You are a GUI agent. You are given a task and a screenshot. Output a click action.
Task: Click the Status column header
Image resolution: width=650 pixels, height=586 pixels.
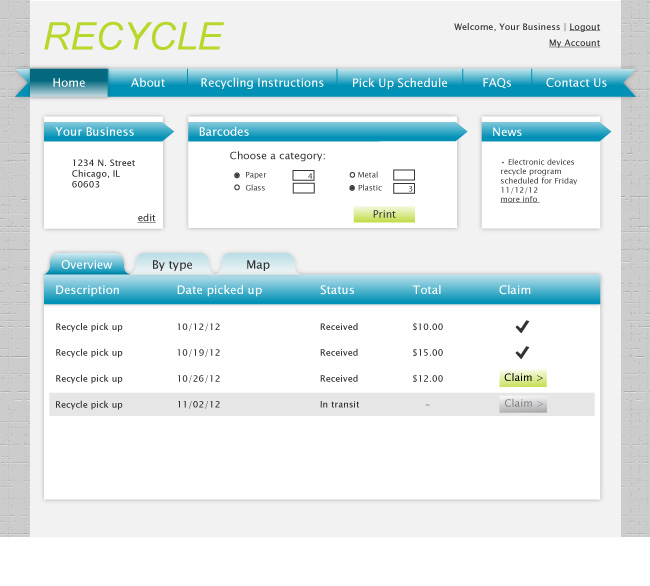pyautogui.click(x=337, y=290)
